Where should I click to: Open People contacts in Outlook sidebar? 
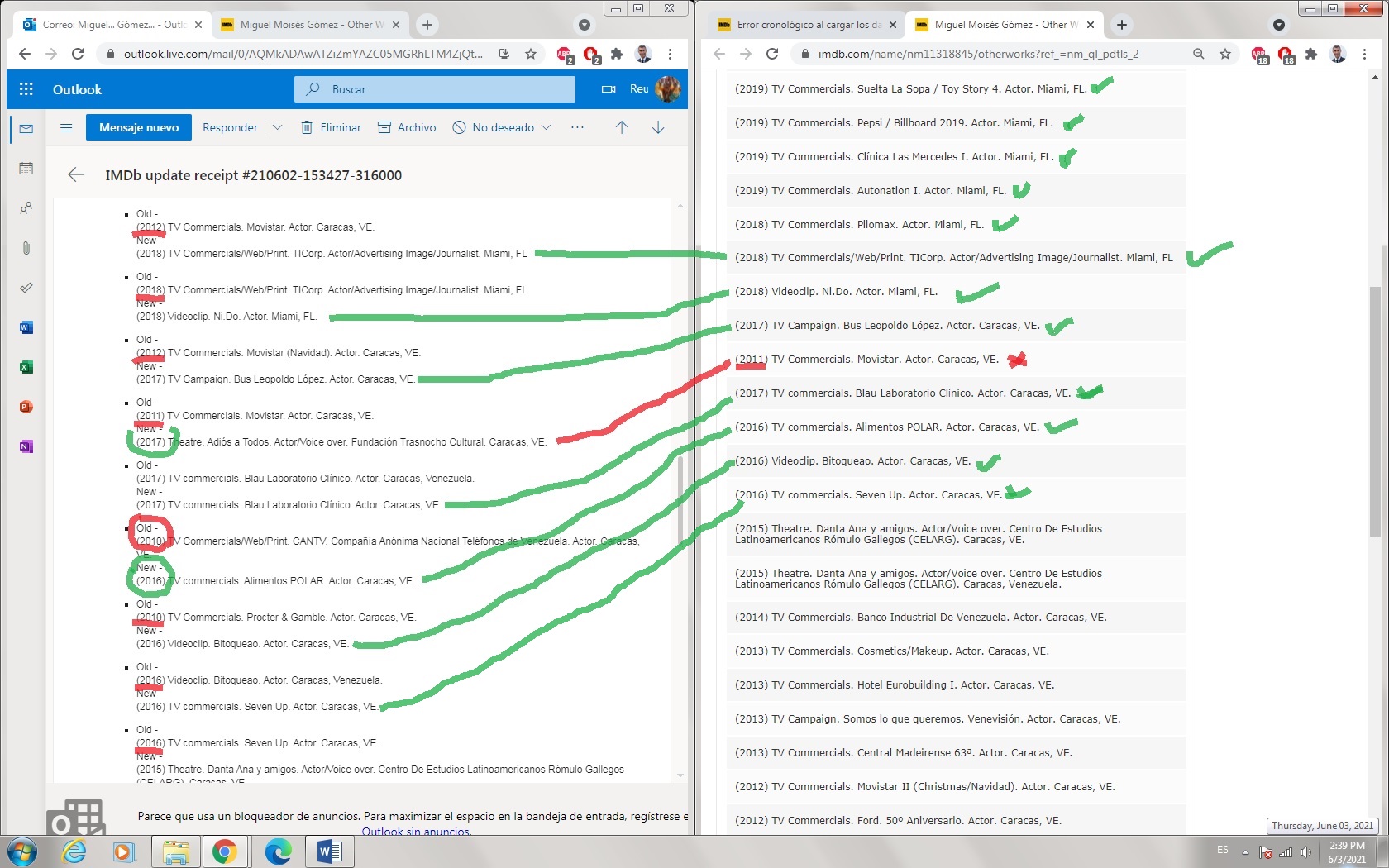[x=26, y=208]
